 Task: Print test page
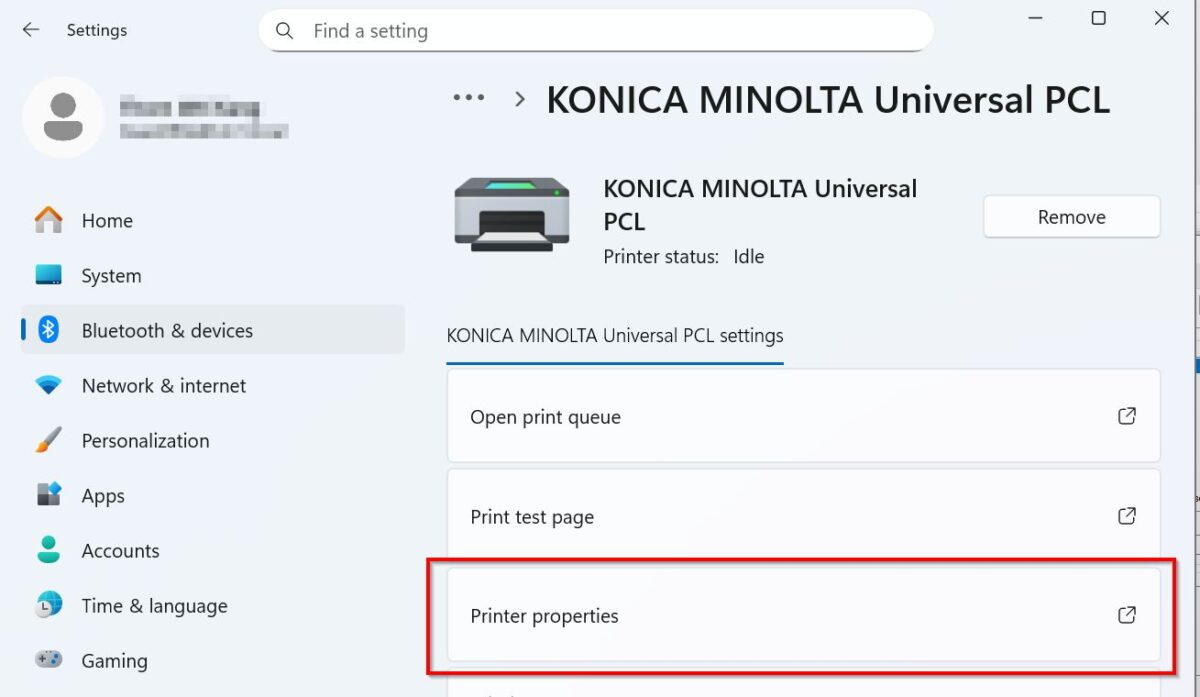(802, 517)
